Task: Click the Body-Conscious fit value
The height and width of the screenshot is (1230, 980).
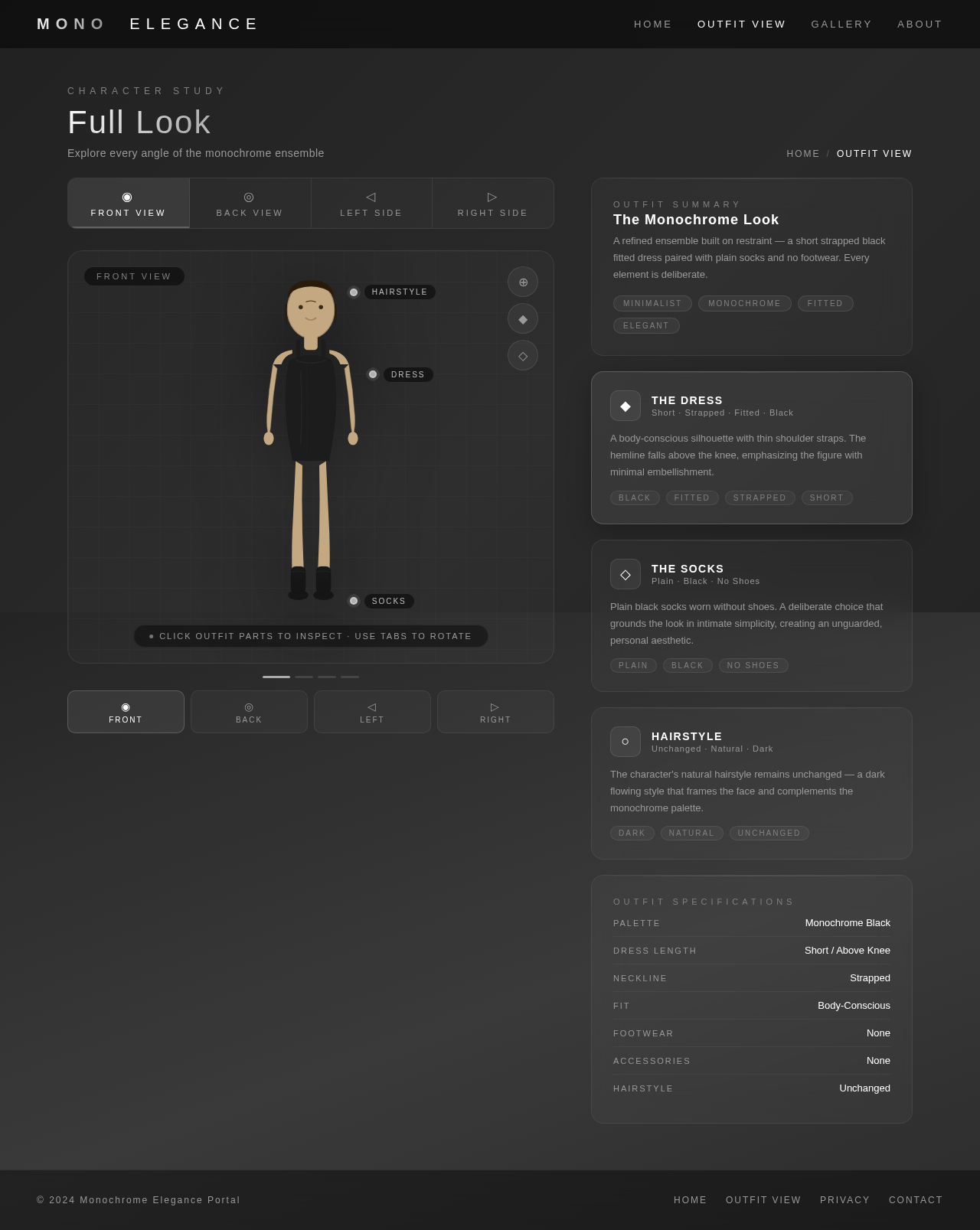Action: click(854, 1006)
